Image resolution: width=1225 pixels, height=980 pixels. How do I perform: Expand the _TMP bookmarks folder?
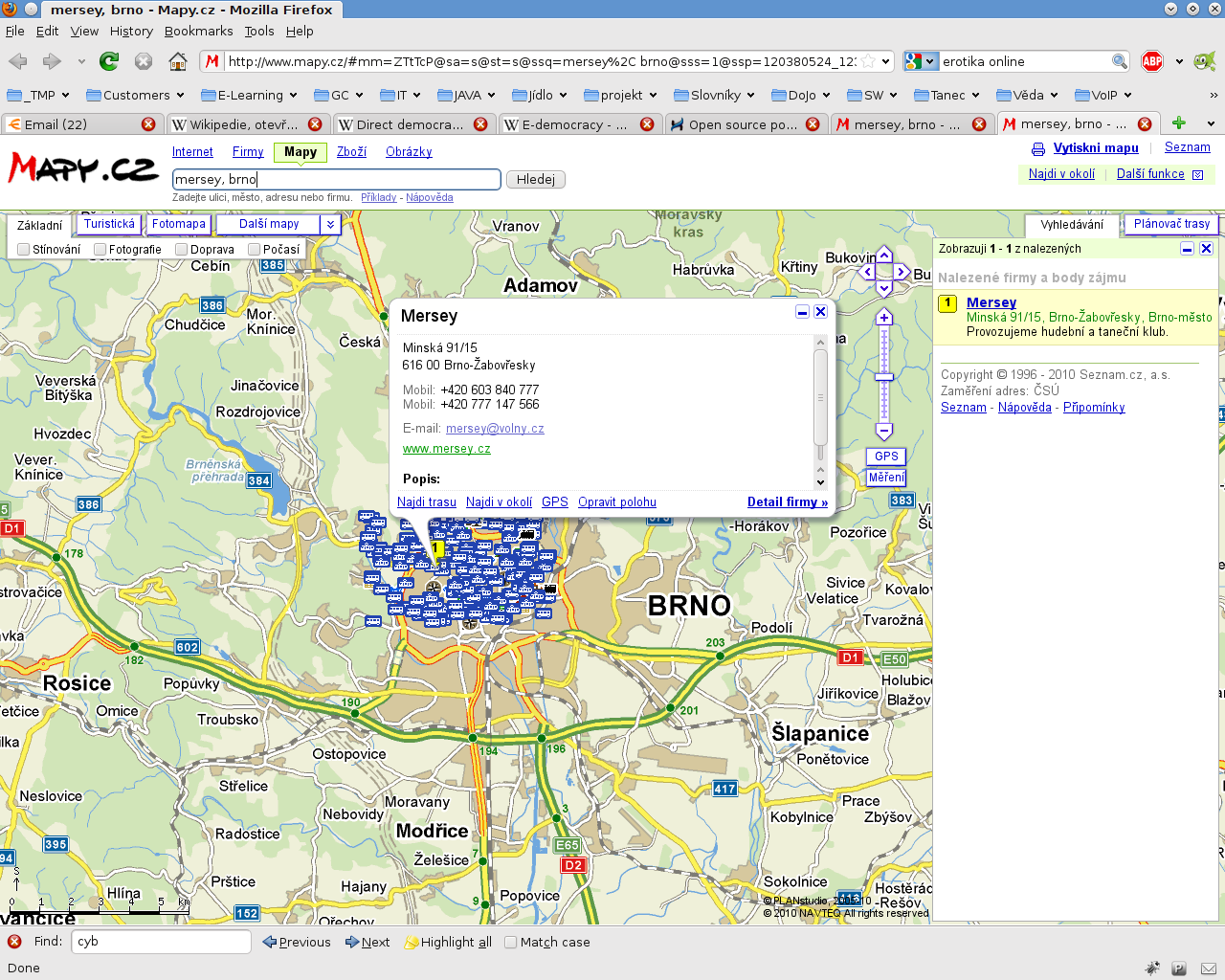[x=38, y=95]
